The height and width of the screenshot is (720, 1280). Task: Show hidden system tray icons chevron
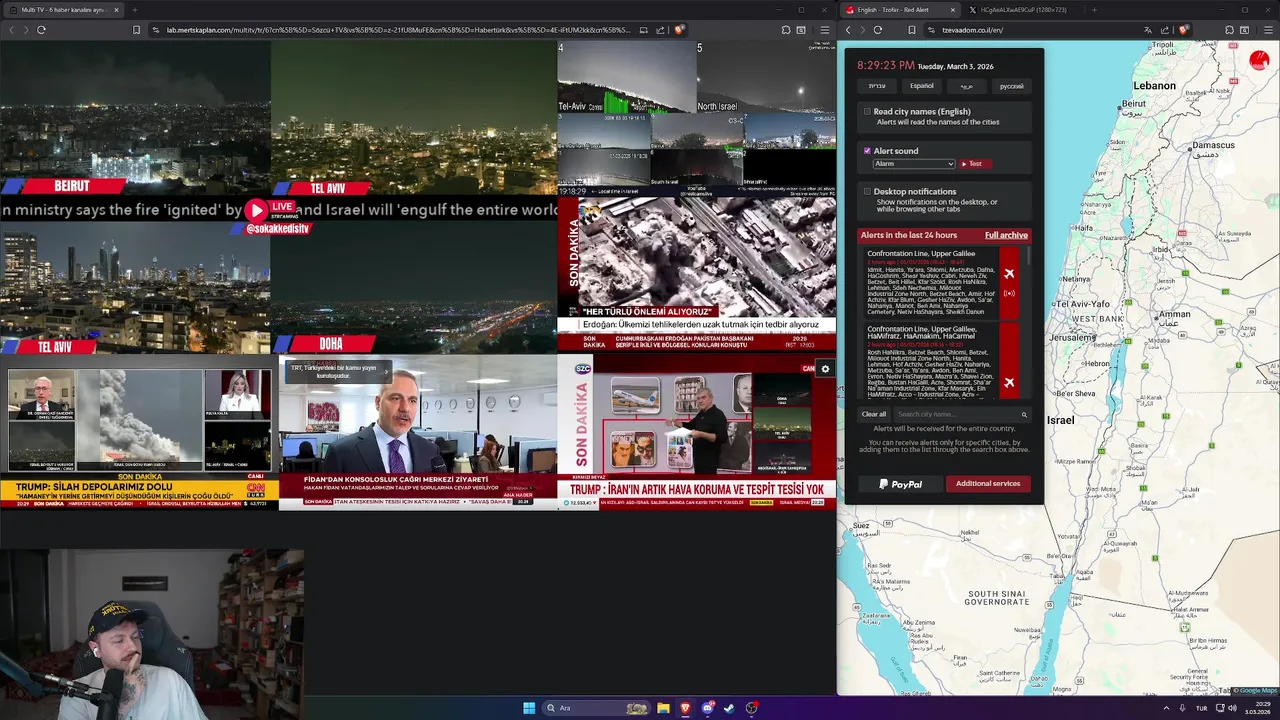[x=1166, y=708]
